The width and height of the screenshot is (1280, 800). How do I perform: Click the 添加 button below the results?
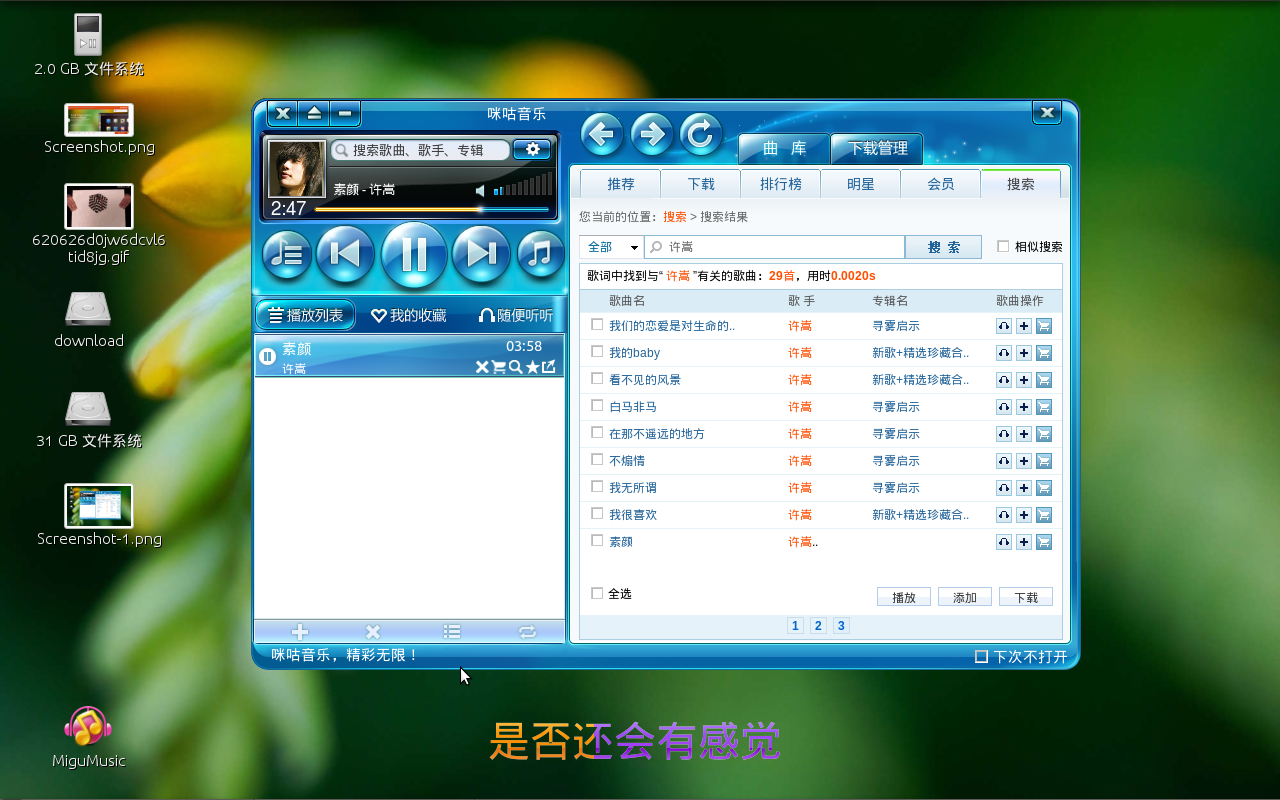[x=965, y=597]
